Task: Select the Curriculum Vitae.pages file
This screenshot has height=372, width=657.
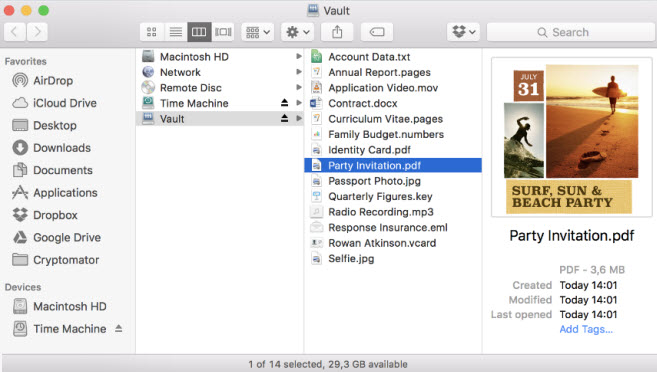Action: click(x=393, y=119)
